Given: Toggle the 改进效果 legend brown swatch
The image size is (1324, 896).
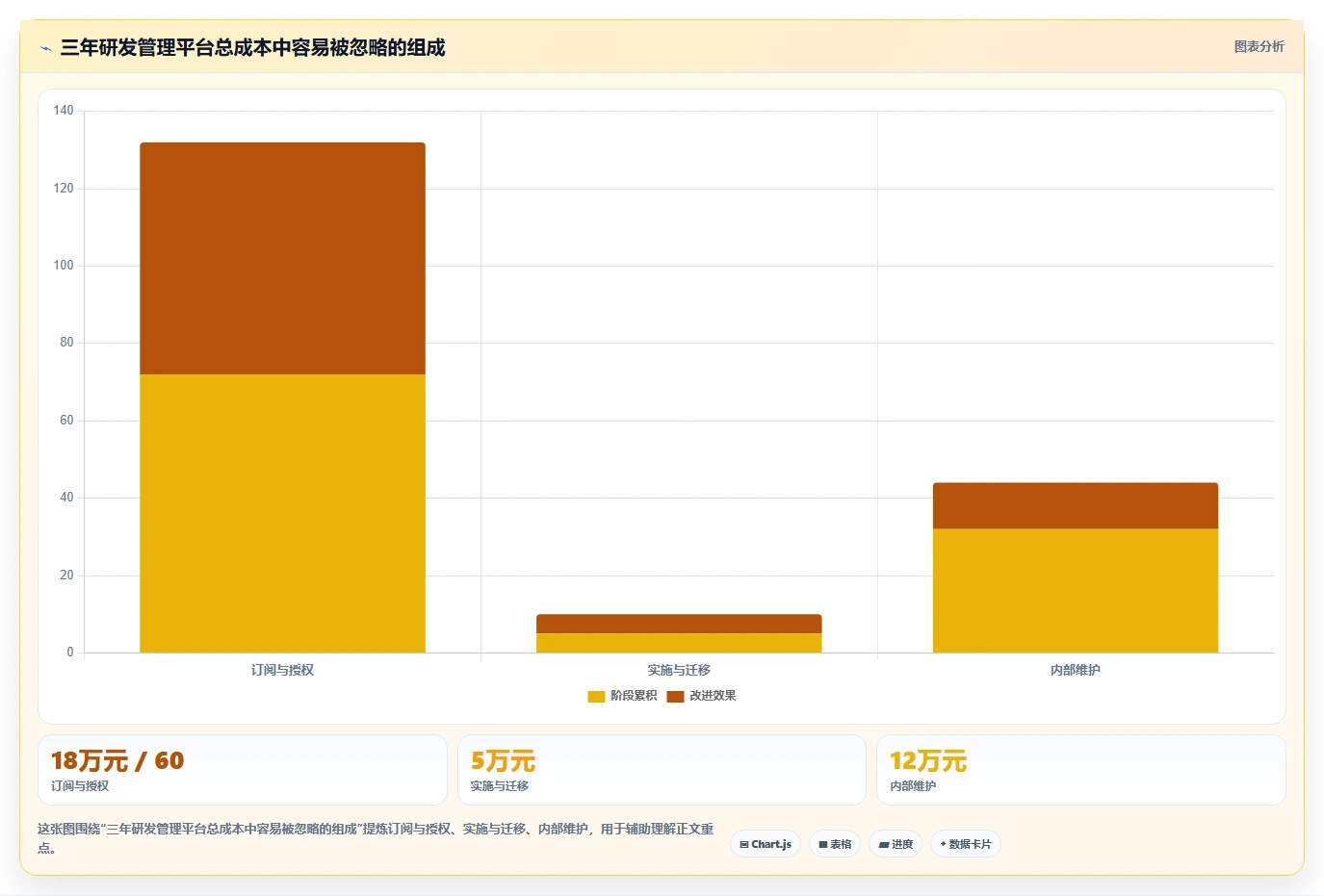Looking at the screenshot, I should click(x=675, y=696).
